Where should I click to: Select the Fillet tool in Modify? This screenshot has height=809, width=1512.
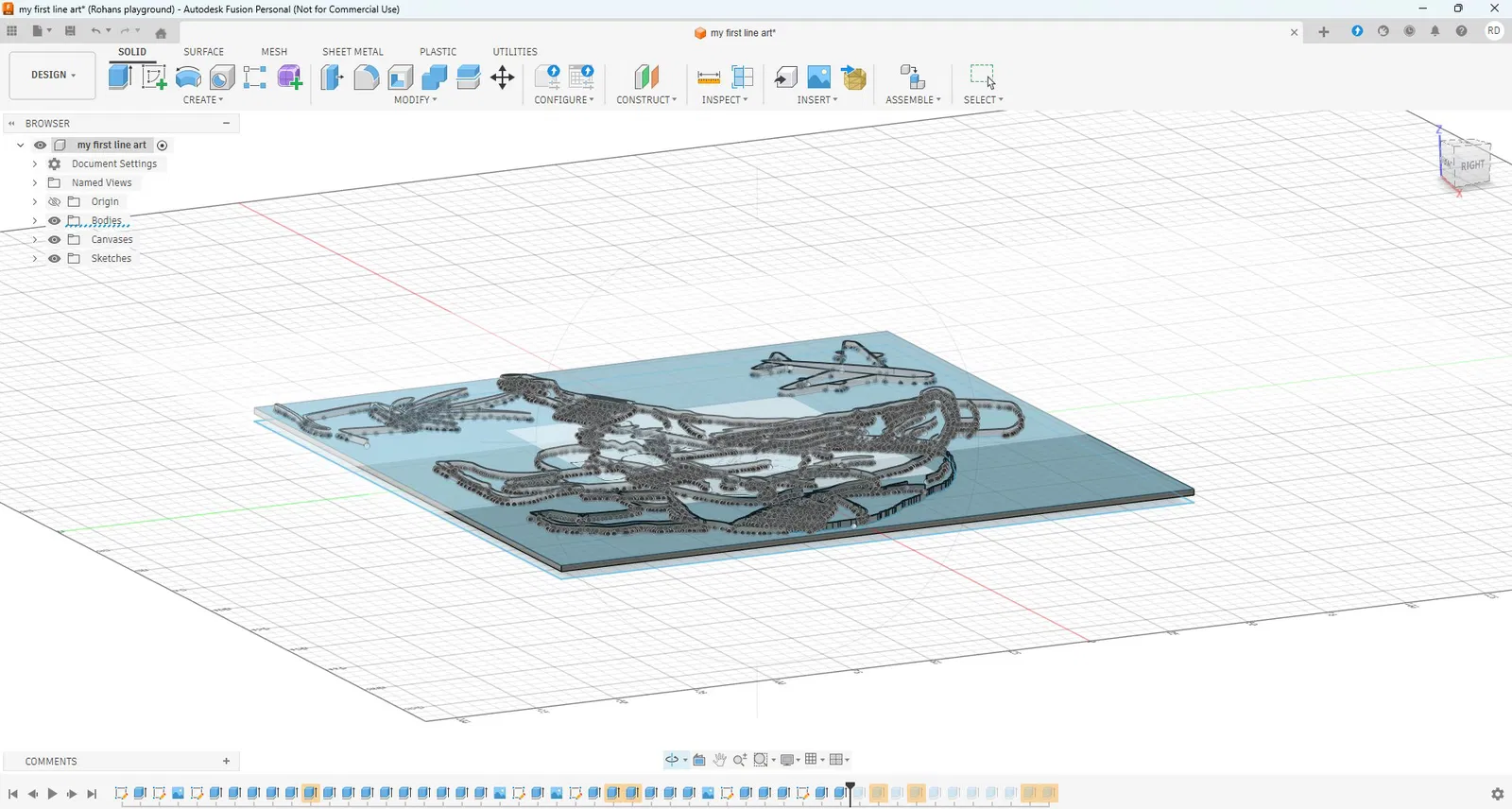pyautogui.click(x=367, y=77)
